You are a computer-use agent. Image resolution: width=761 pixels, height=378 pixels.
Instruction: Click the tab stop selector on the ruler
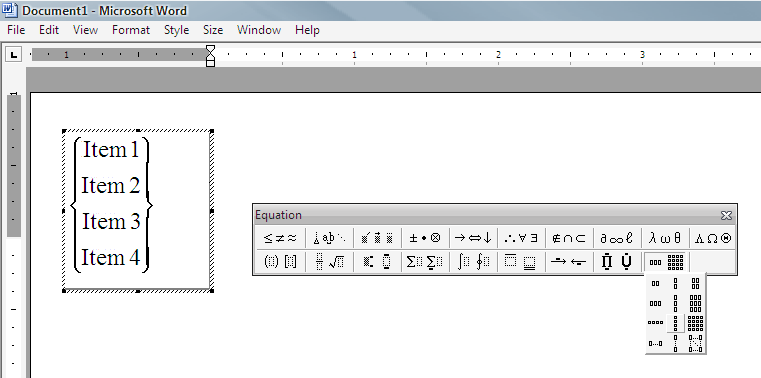pos(14,55)
